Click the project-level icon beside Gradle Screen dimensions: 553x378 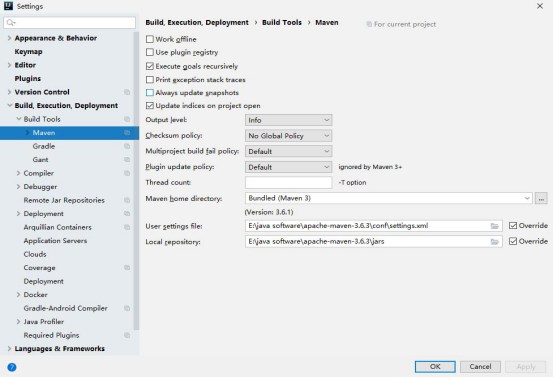pos(127,146)
